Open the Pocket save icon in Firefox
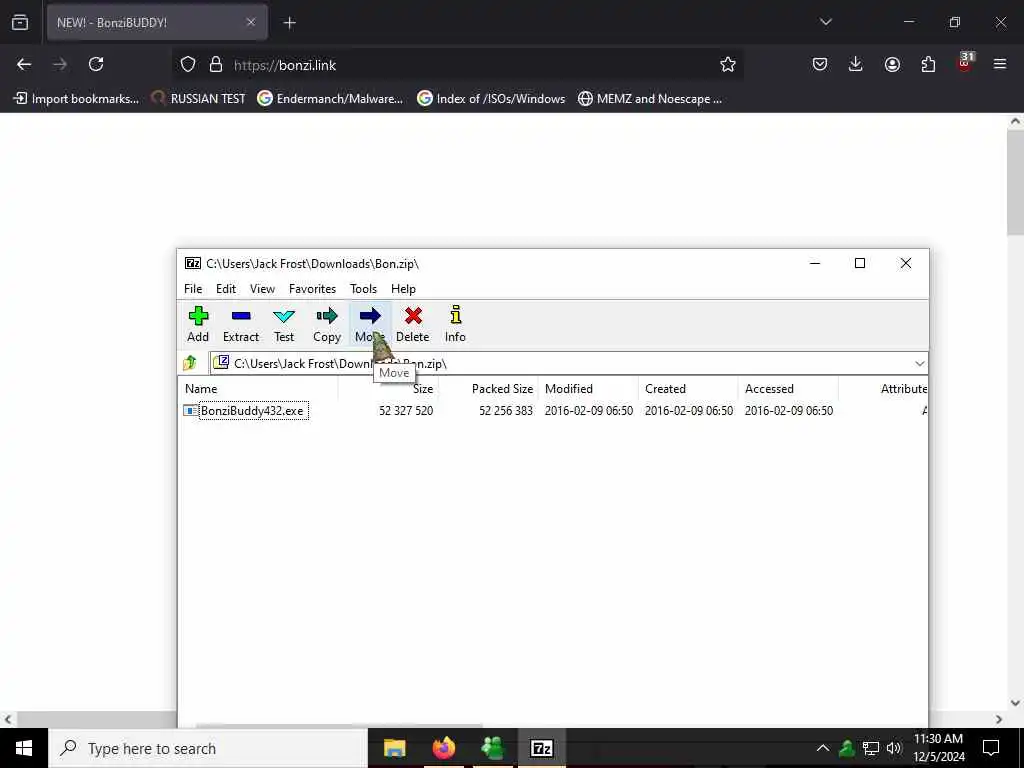Screen dimensions: 1024x768 tap(820, 64)
